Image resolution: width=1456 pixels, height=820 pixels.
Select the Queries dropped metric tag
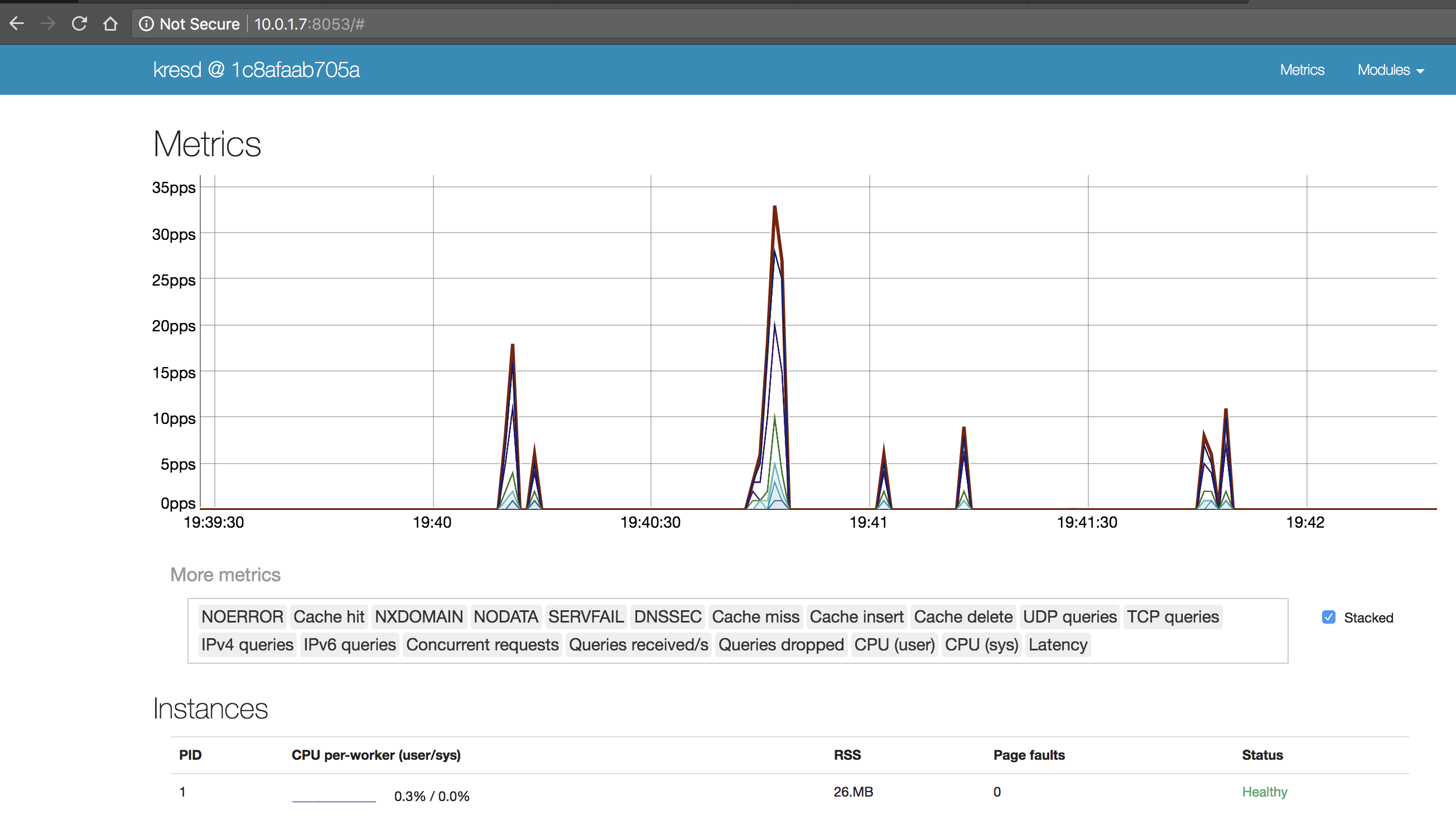(x=781, y=645)
